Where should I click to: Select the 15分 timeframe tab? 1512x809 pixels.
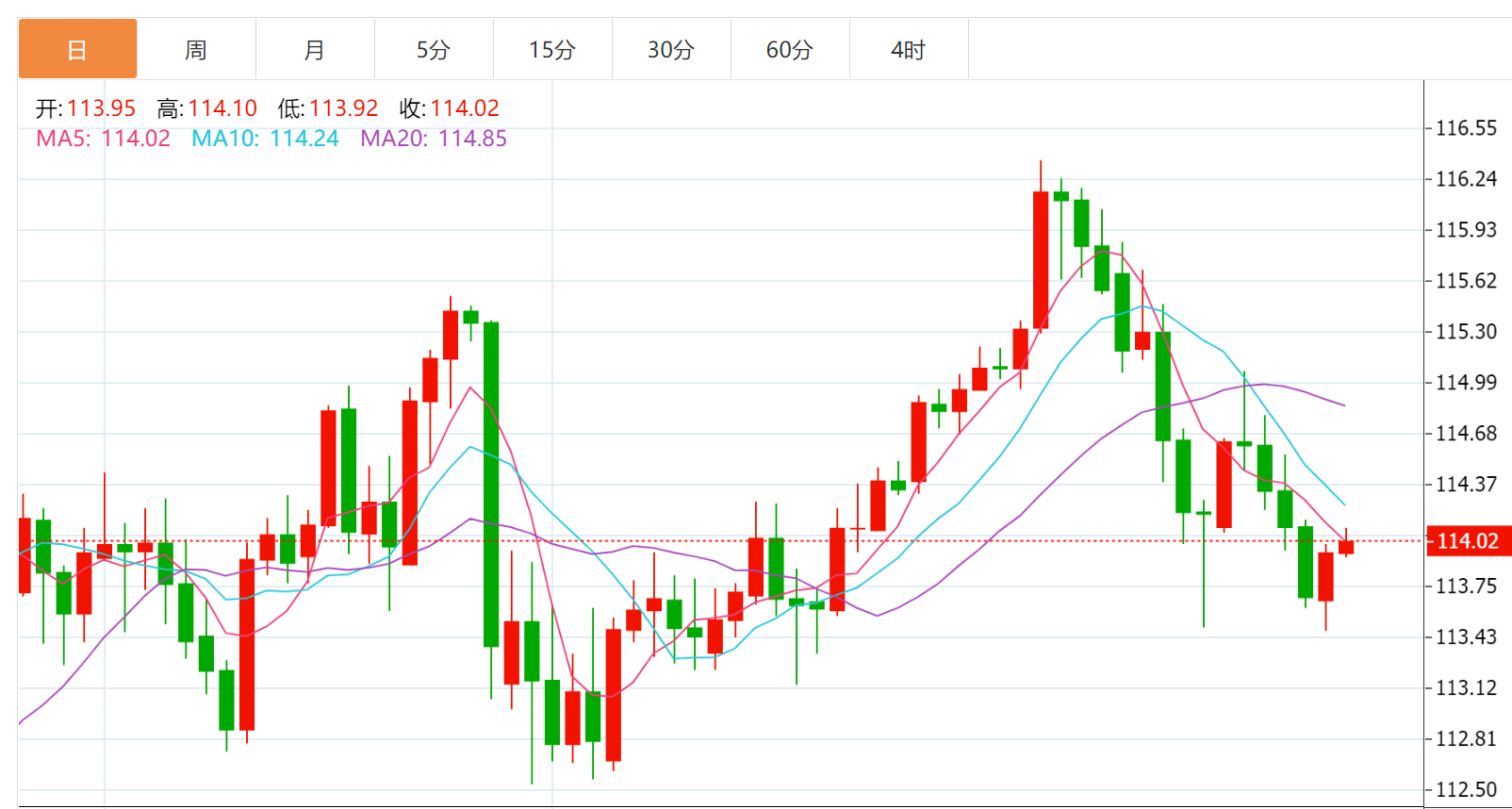point(552,49)
